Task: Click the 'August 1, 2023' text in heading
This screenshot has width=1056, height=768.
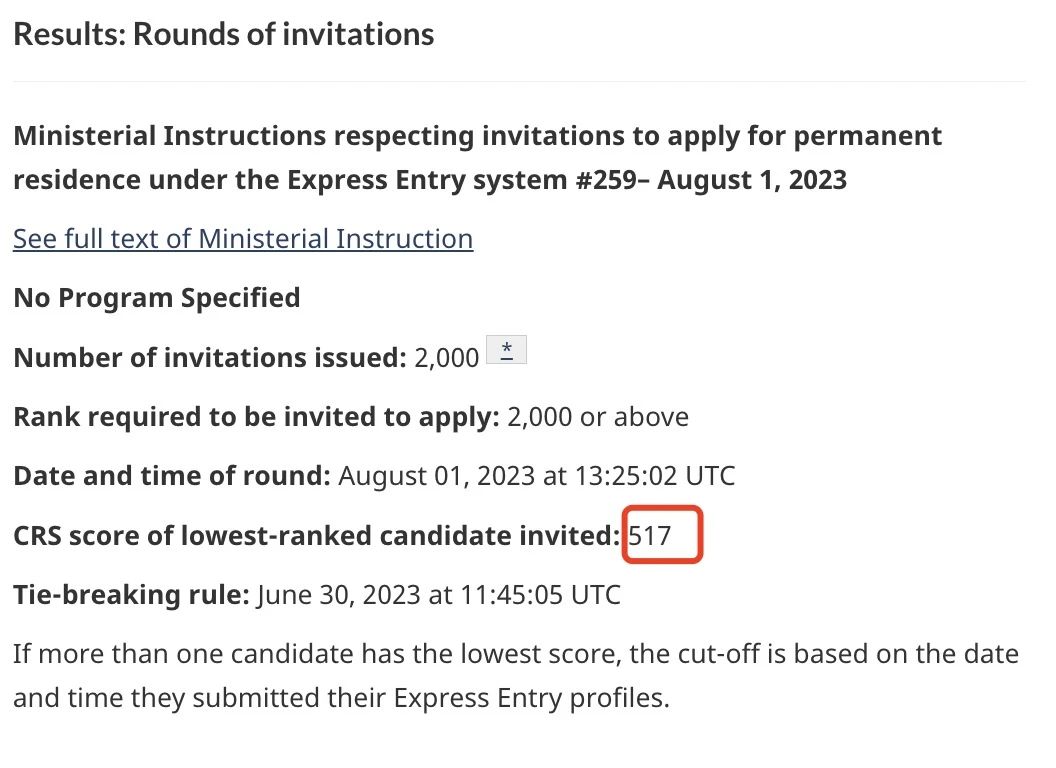Action: tap(752, 180)
